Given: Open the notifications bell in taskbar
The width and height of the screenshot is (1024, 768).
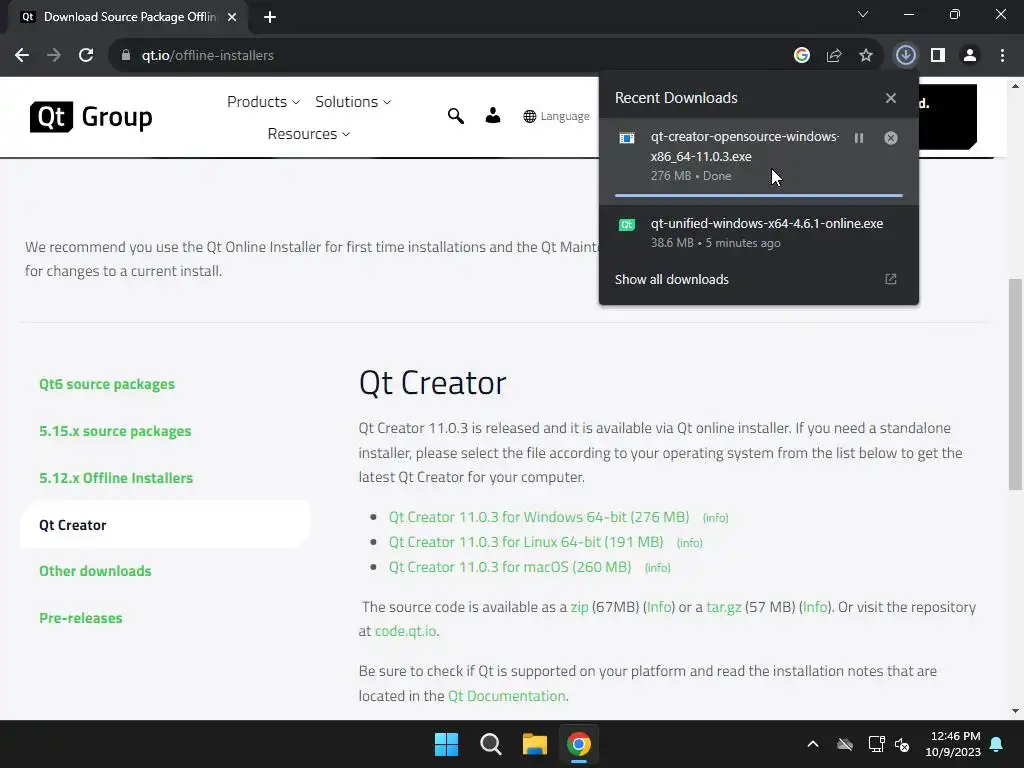Looking at the screenshot, I should [997, 744].
